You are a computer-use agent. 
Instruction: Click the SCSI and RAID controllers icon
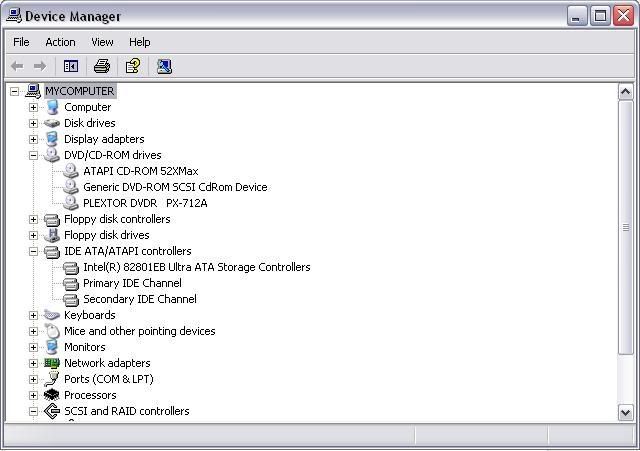[52, 411]
